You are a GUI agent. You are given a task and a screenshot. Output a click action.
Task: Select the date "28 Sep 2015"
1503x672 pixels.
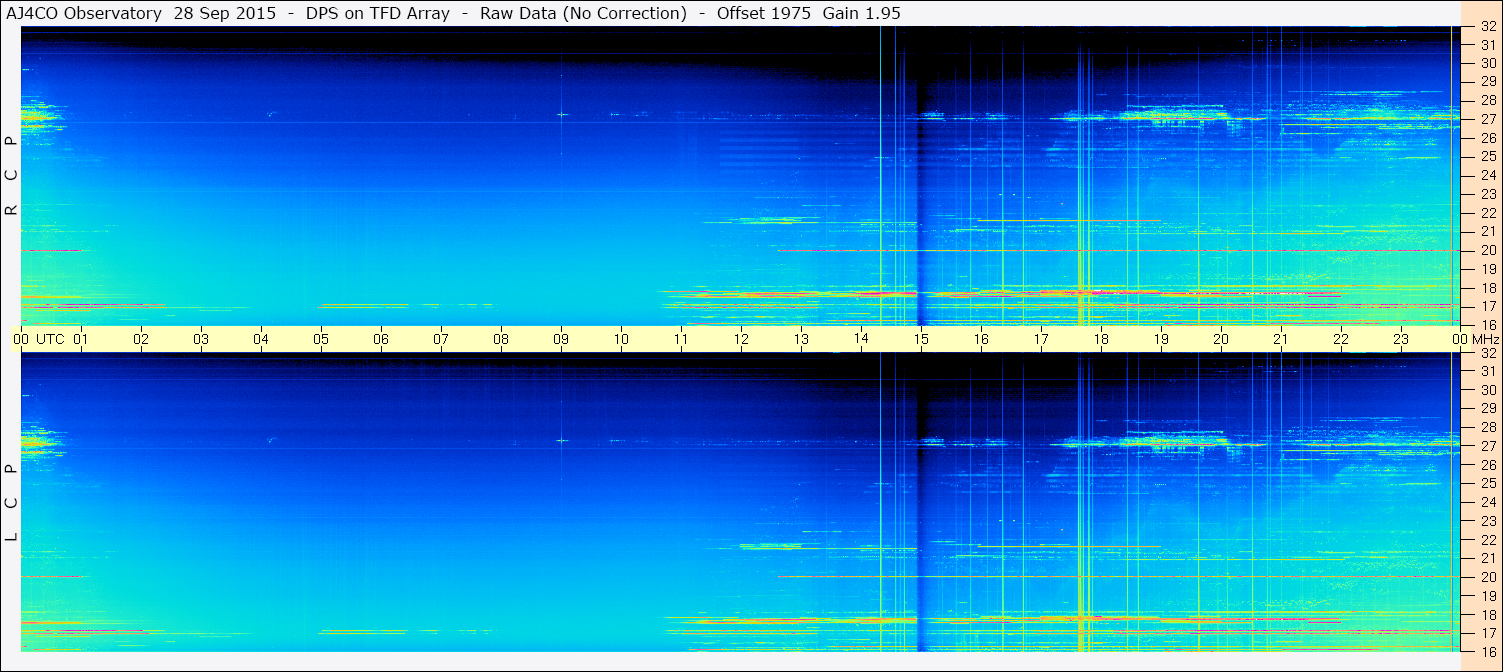tap(224, 12)
